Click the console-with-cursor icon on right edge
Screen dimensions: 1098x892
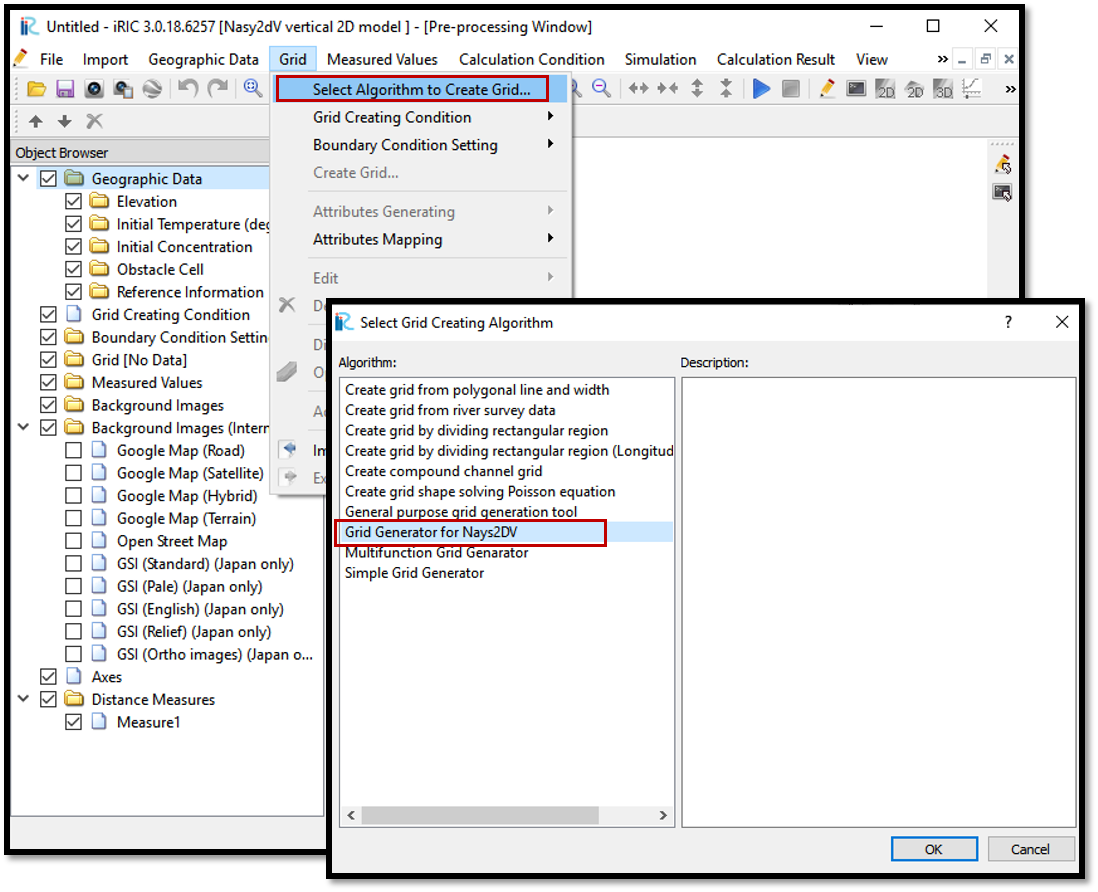[x=1003, y=193]
